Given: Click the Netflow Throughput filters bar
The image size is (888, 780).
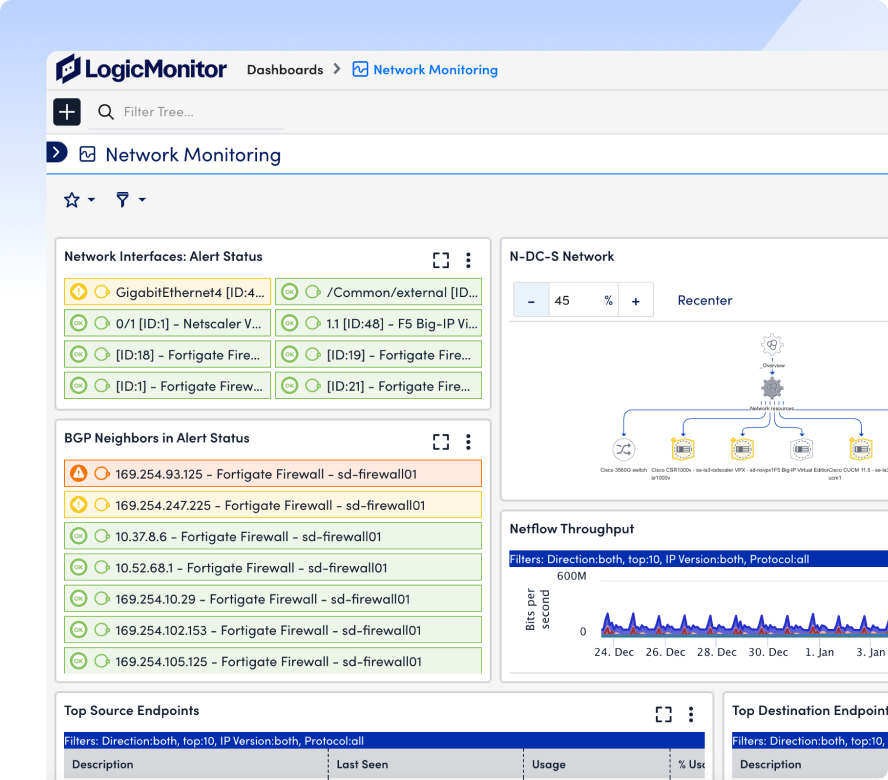Looking at the screenshot, I should (698, 559).
